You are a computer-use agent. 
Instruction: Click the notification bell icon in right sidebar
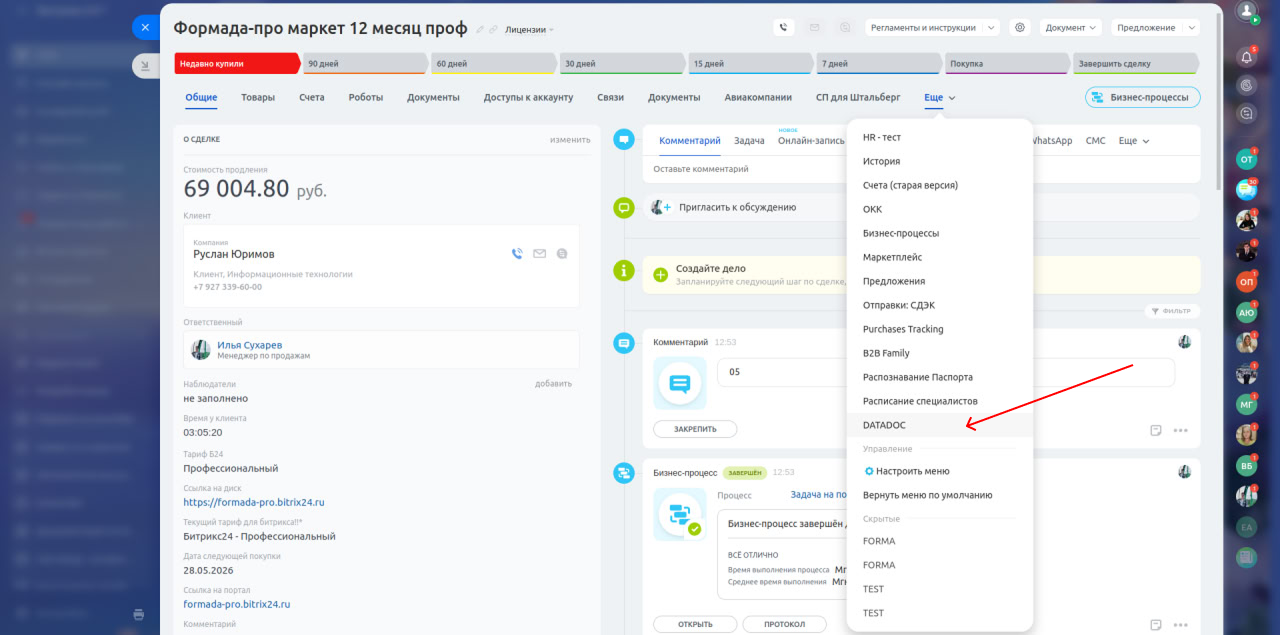point(1246,57)
